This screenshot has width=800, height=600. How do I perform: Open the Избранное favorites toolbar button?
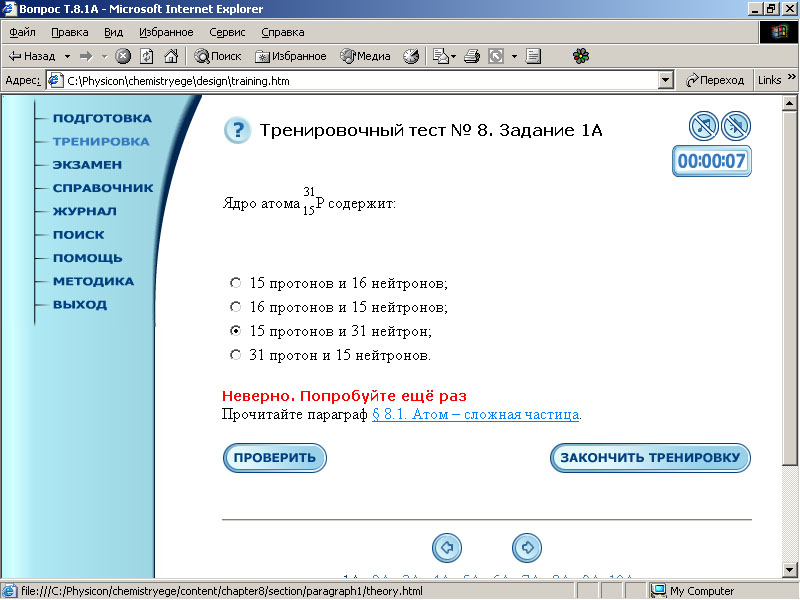click(x=291, y=56)
